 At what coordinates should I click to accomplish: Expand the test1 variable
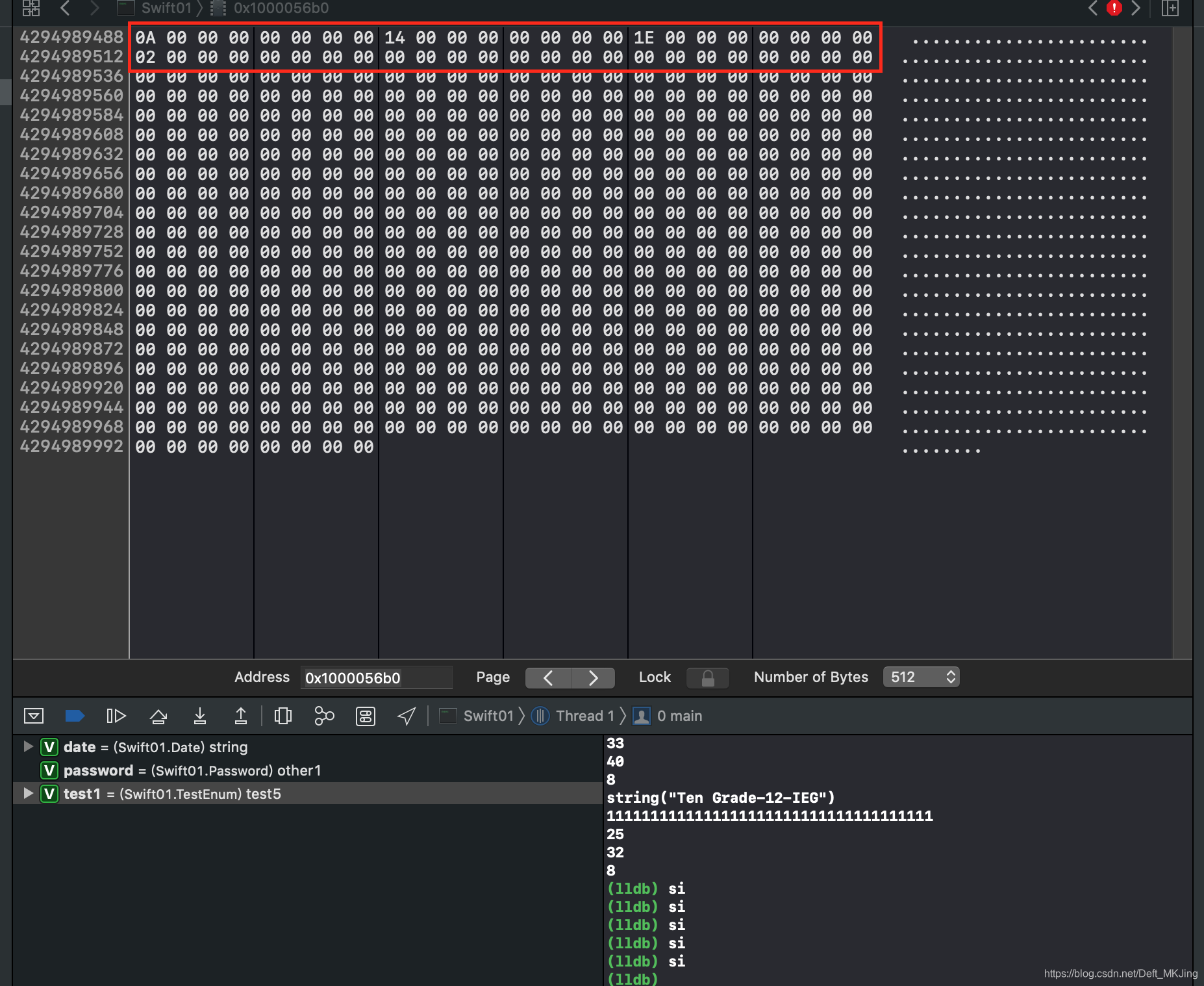28,793
